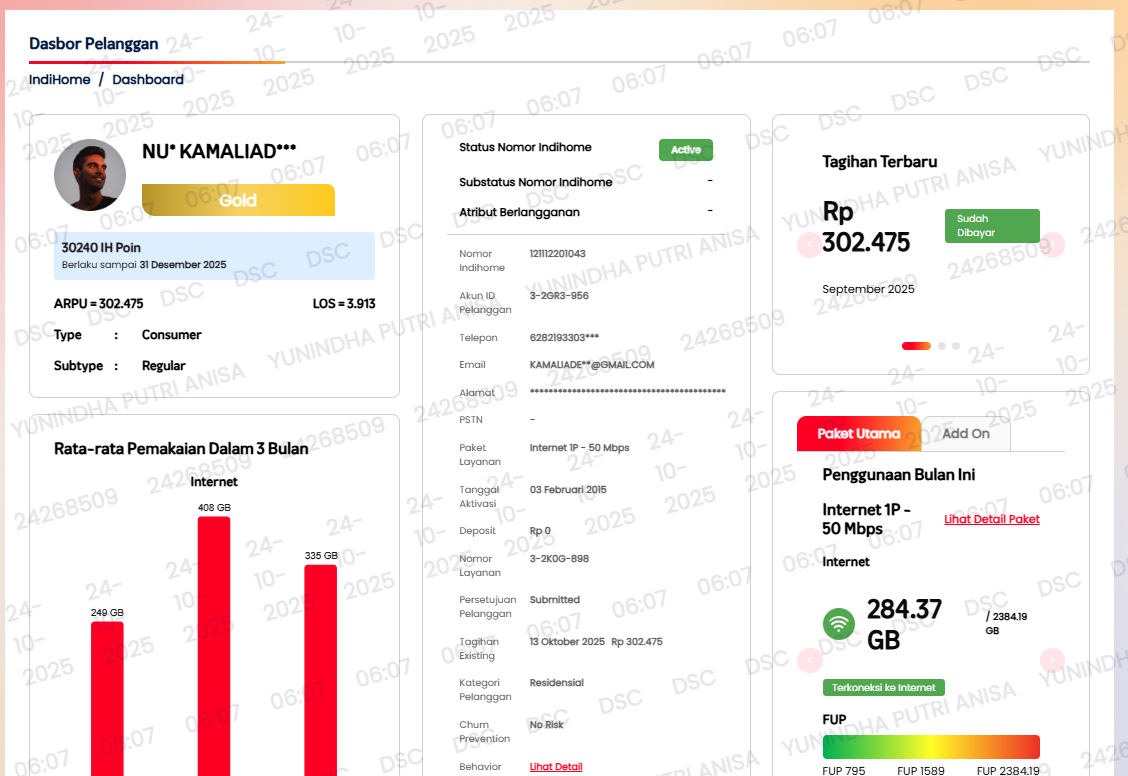The image size is (1128, 776).
Task: Go to previous bill with left arrow in Tagihan Terbaru
Action: click(809, 245)
